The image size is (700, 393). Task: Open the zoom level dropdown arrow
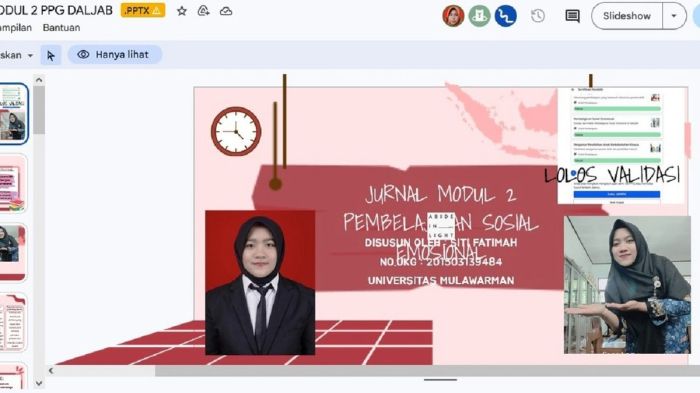(30, 55)
